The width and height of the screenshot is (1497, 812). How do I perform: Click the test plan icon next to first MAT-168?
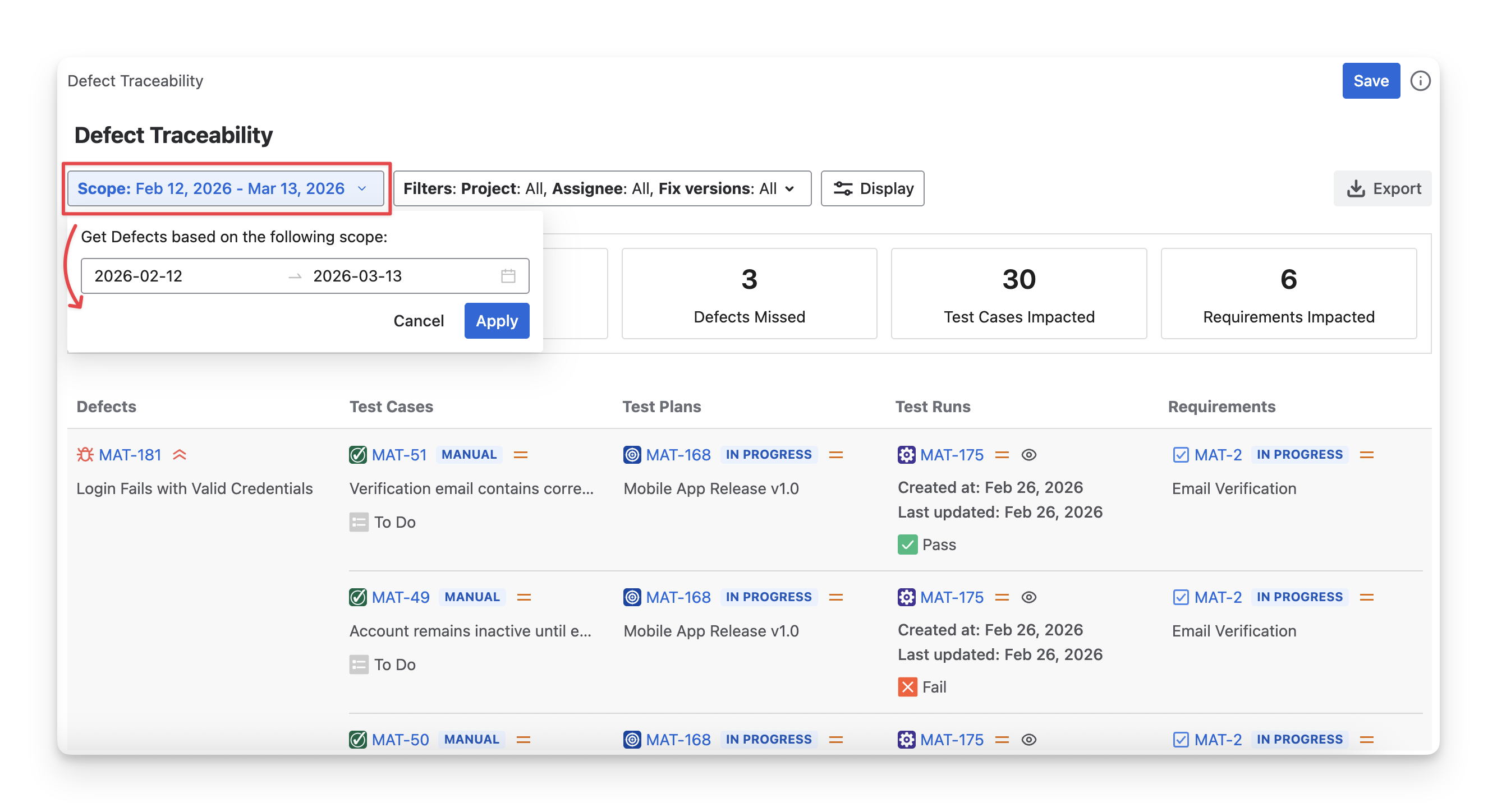pos(632,455)
